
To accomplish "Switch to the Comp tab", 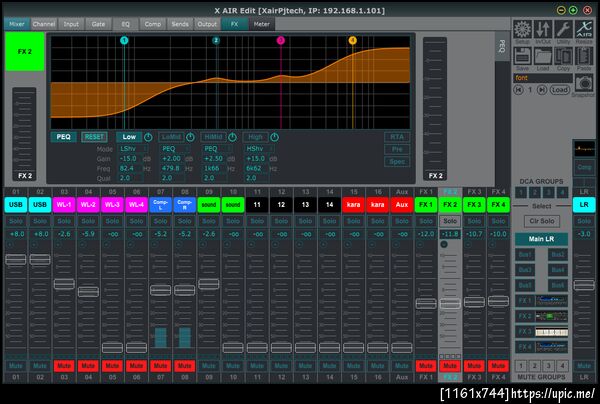I will click(x=153, y=24).
